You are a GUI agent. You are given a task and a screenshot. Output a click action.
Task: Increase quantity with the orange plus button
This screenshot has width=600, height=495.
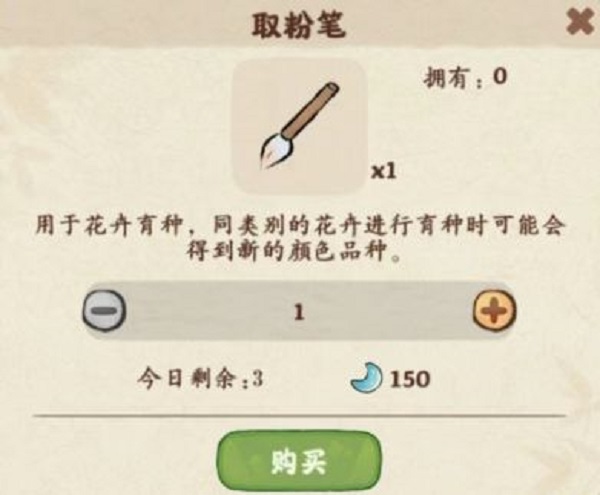click(494, 310)
